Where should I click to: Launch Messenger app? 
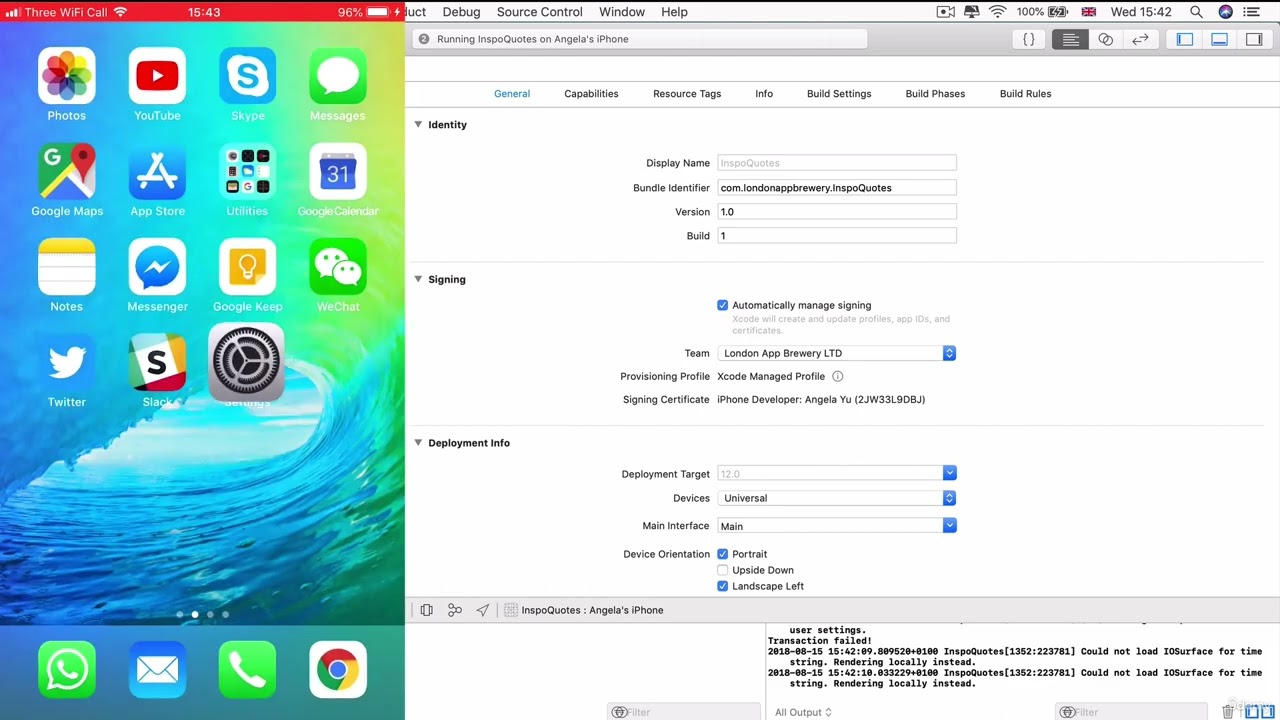click(x=157, y=267)
